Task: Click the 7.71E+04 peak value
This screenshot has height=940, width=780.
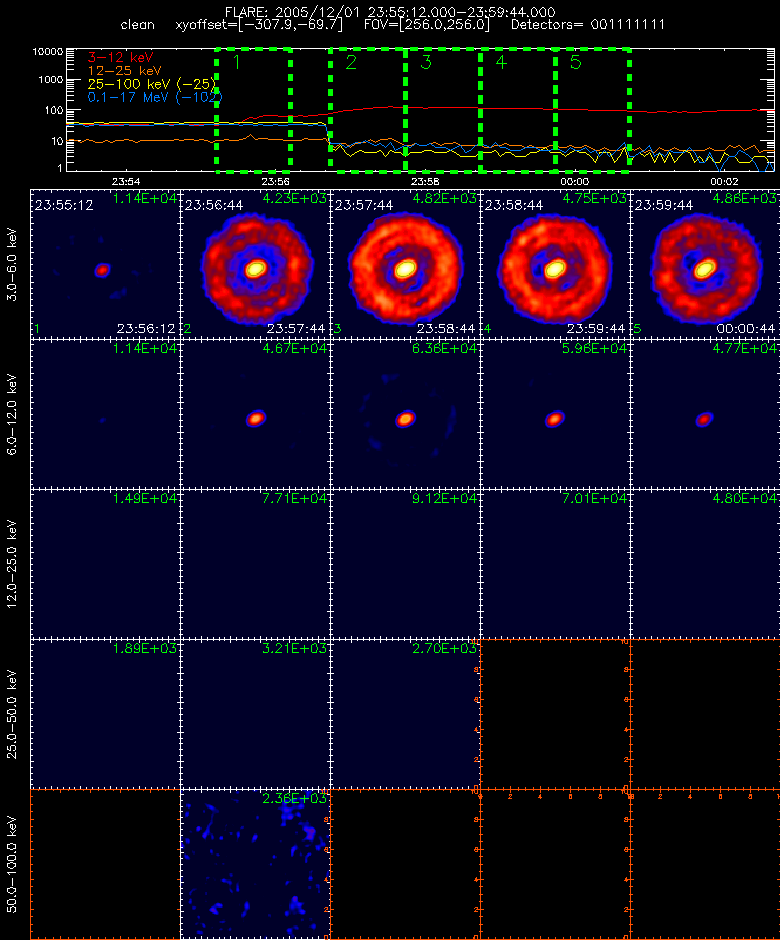Action: coord(294,498)
